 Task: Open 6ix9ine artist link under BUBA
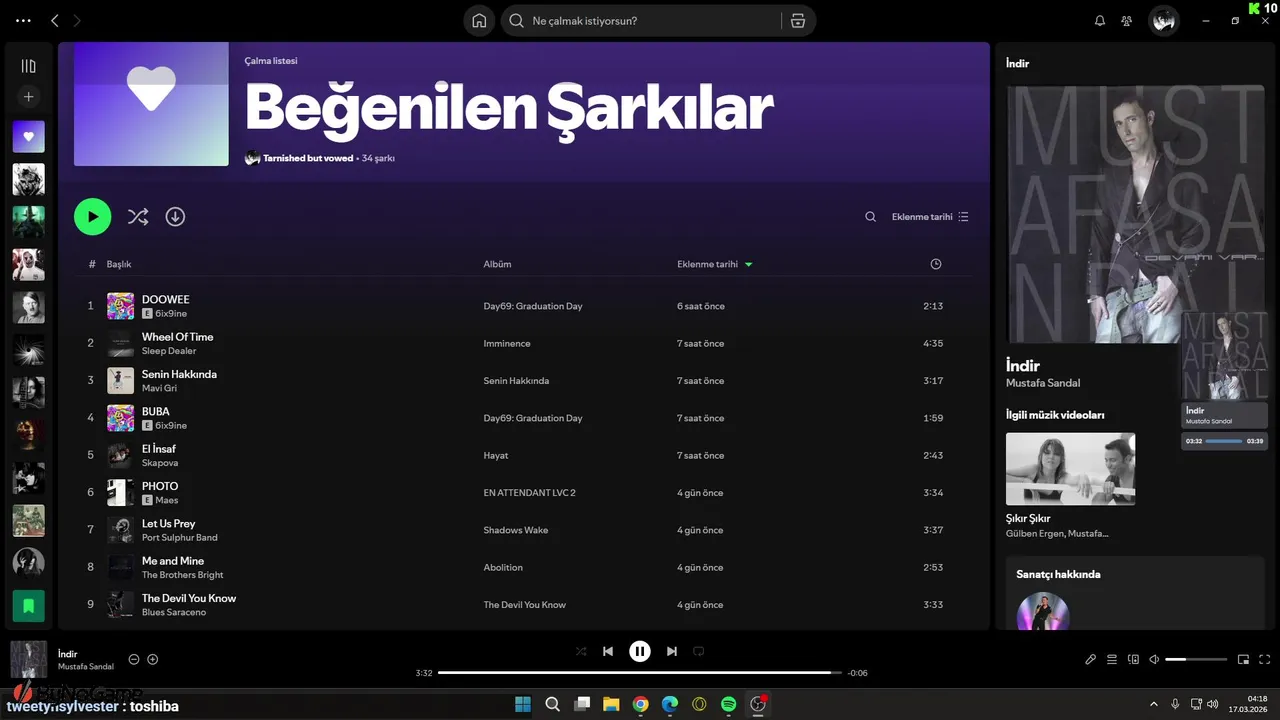171,426
